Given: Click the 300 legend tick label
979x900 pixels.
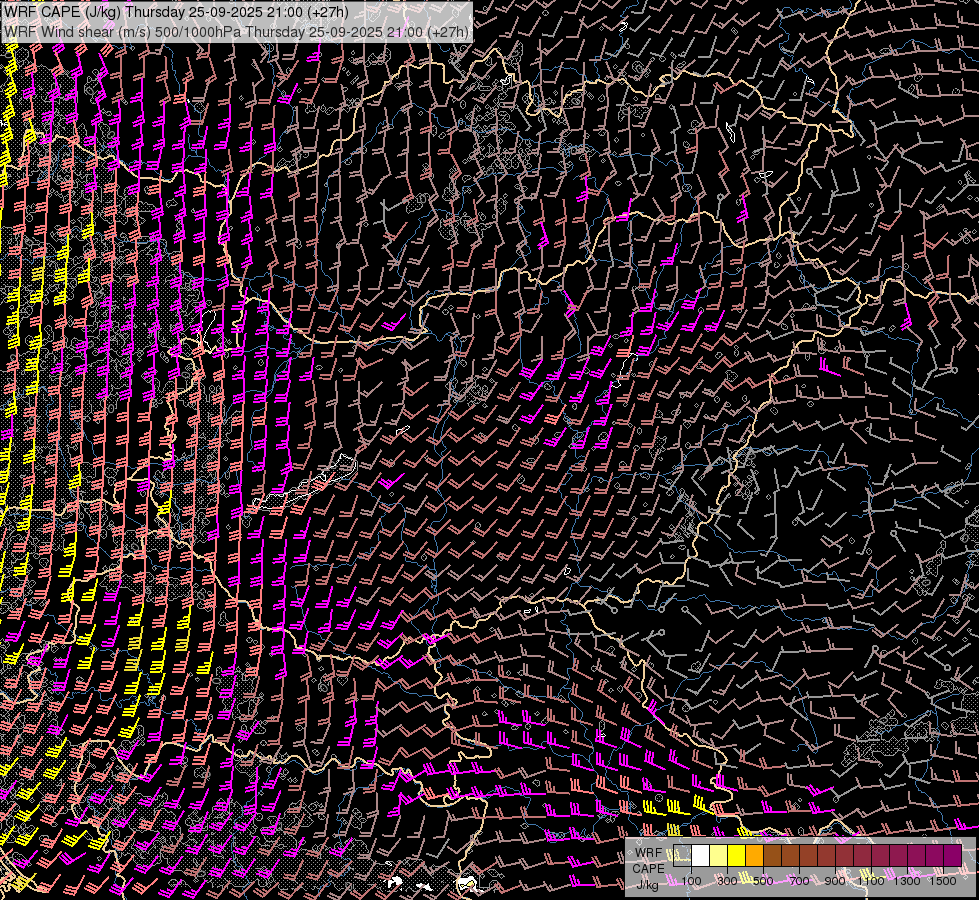Looking at the screenshot, I should [x=727, y=881].
